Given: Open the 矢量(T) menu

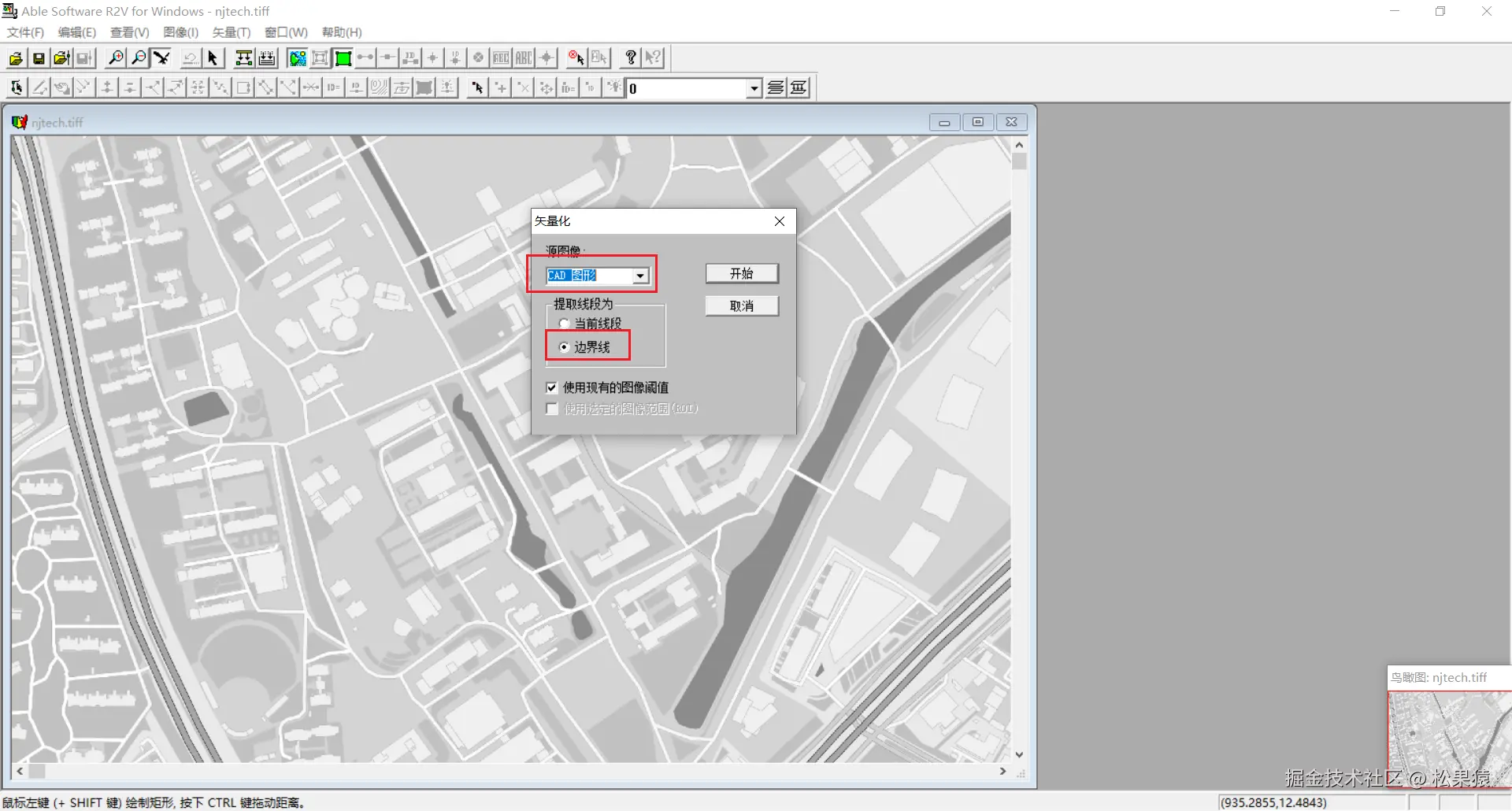Looking at the screenshot, I should [232, 32].
